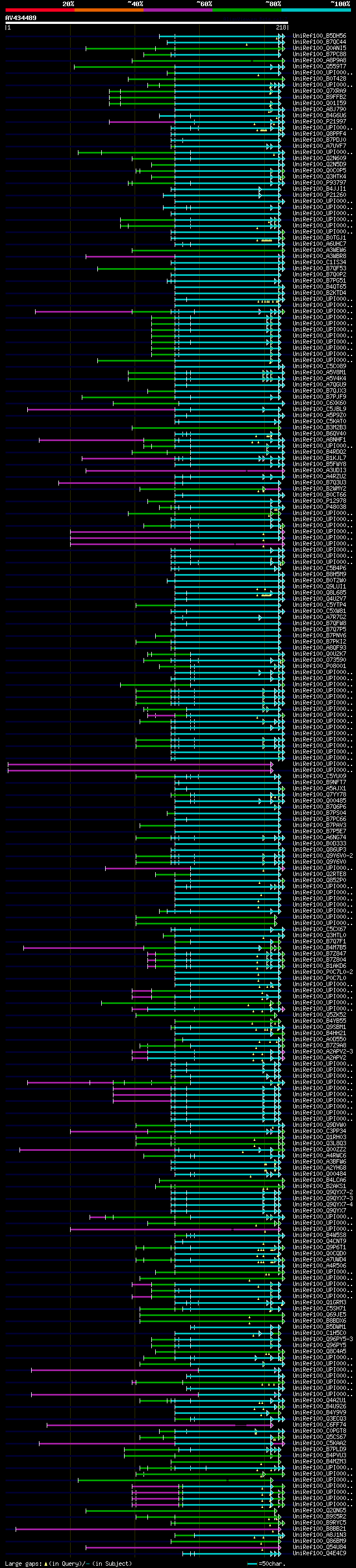This screenshot has height=1568, width=356.
Task: Select the UniRef100_B7PG51 label
Action: pyautogui.click(x=319, y=280)
